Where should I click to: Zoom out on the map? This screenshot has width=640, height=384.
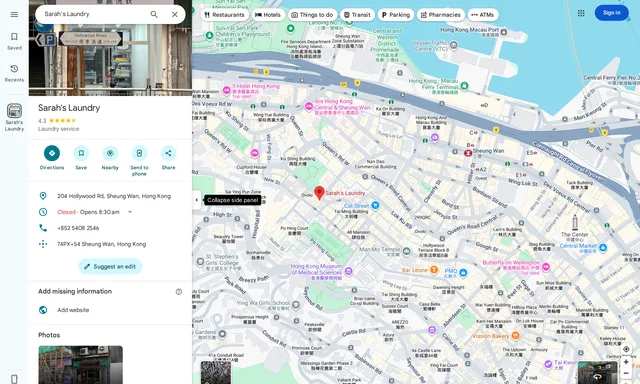[x=626, y=373]
